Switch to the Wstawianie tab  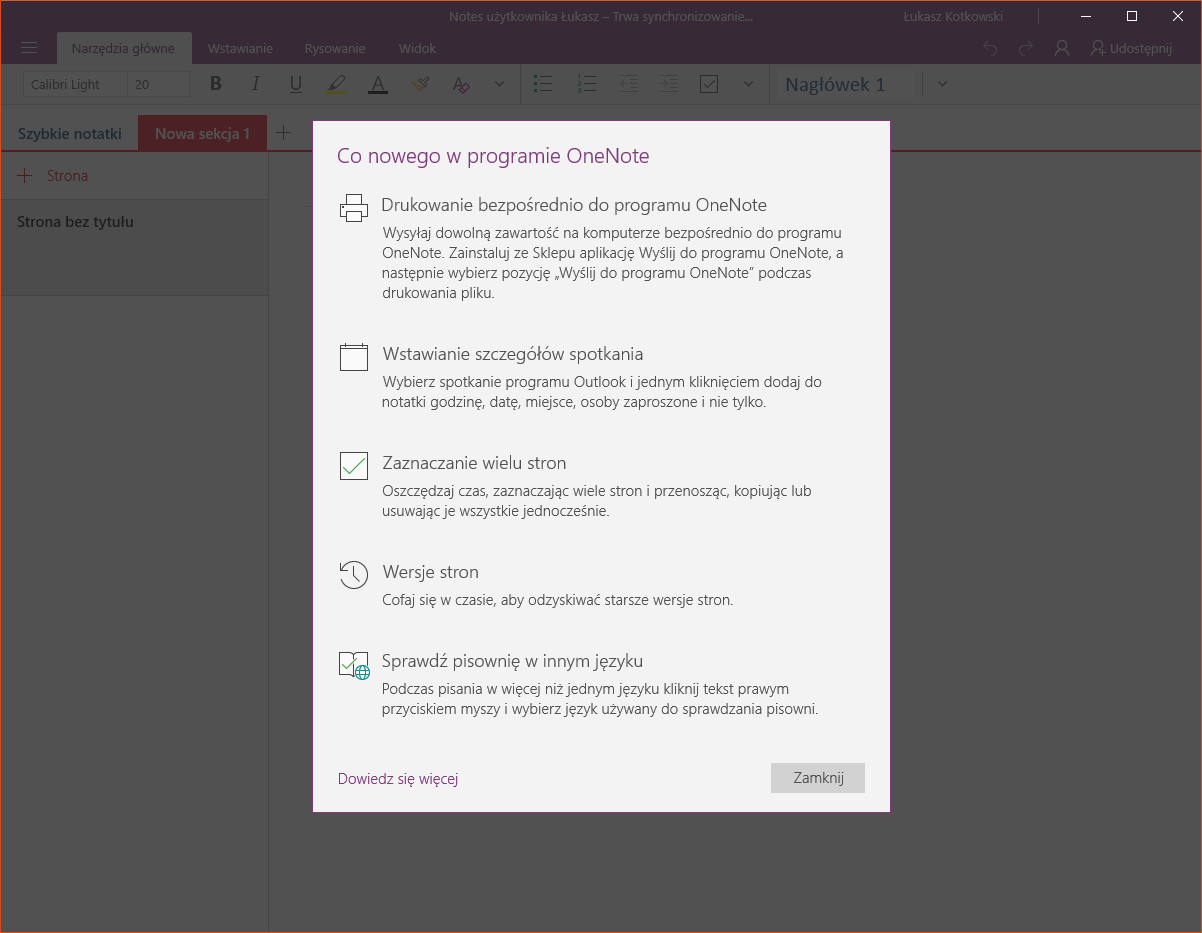pyautogui.click(x=240, y=48)
